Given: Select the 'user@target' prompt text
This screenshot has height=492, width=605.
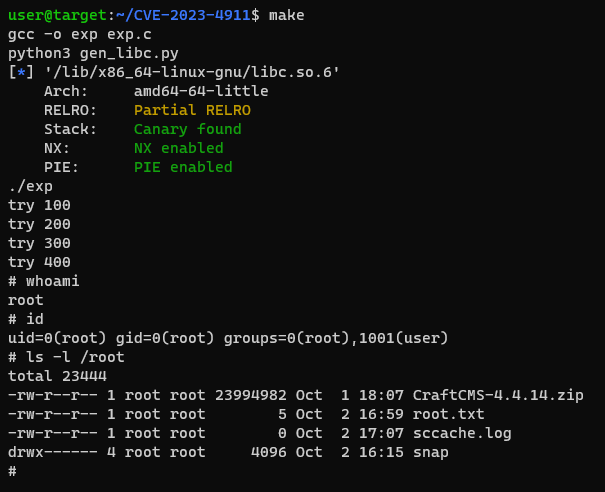Looking at the screenshot, I should coord(57,15).
